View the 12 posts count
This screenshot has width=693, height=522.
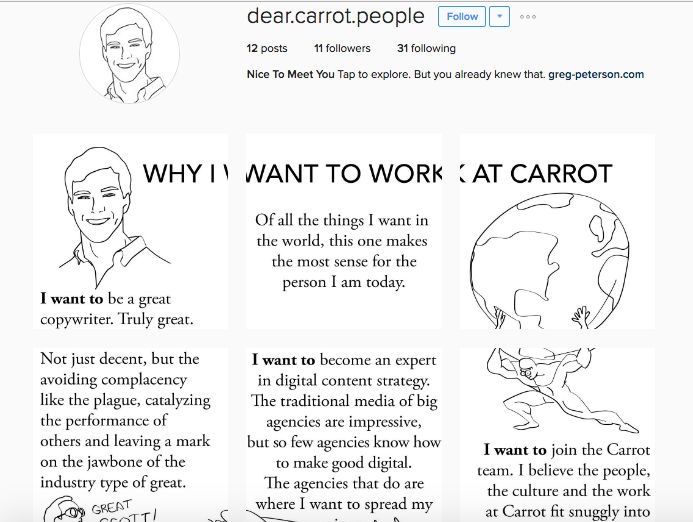[267, 48]
